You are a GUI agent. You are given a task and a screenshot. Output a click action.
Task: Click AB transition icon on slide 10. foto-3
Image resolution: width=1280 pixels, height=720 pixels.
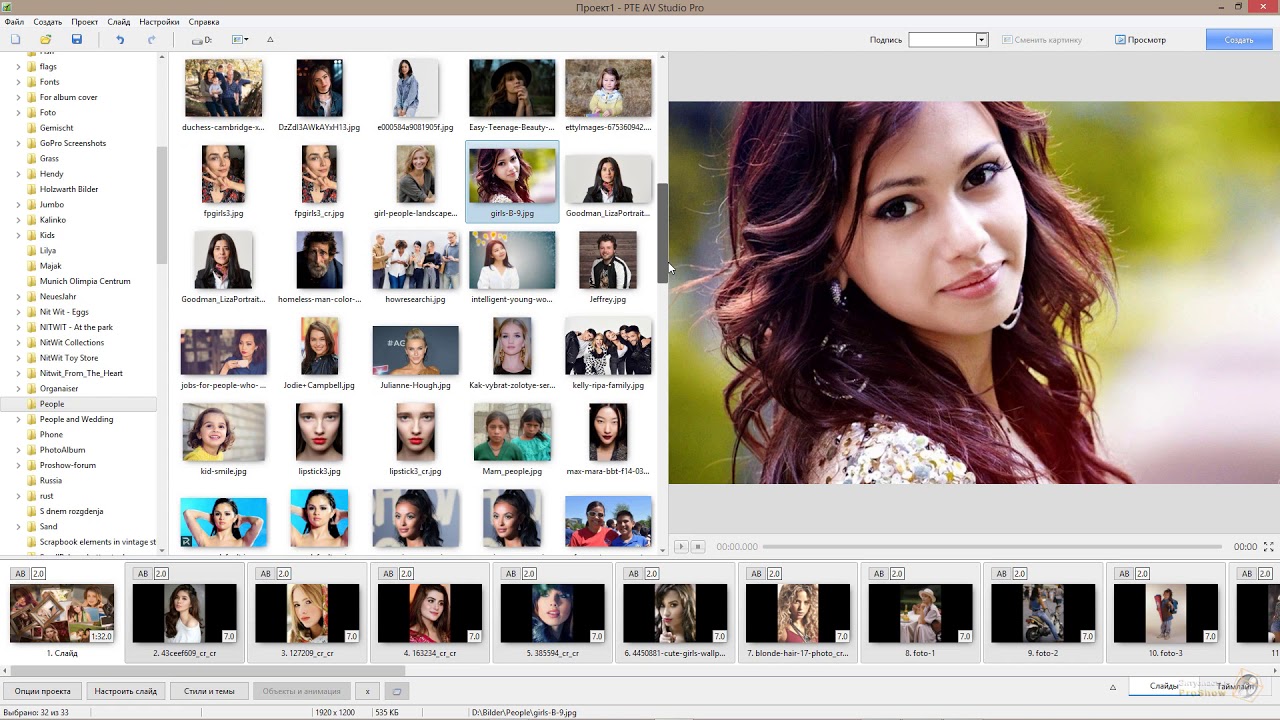pos(1125,574)
